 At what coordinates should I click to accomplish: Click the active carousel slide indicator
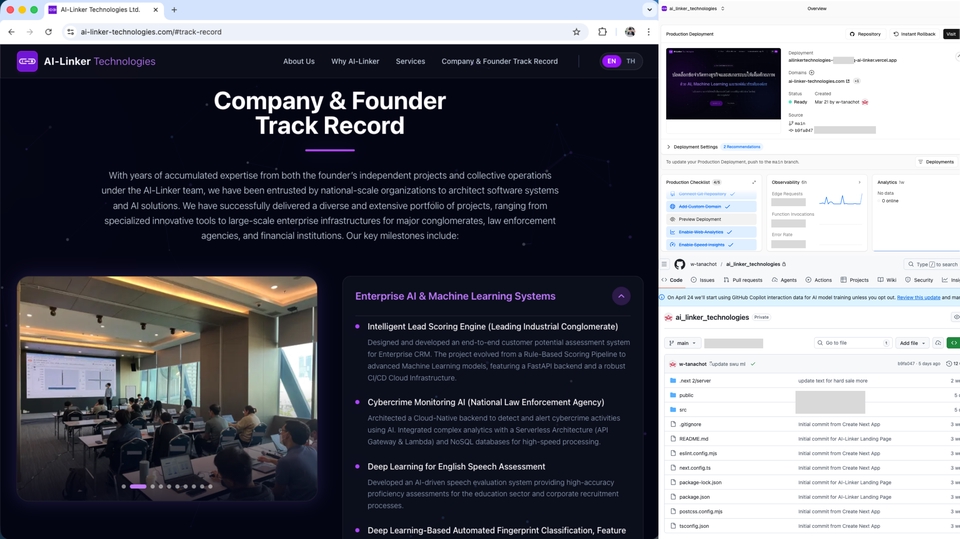138,486
